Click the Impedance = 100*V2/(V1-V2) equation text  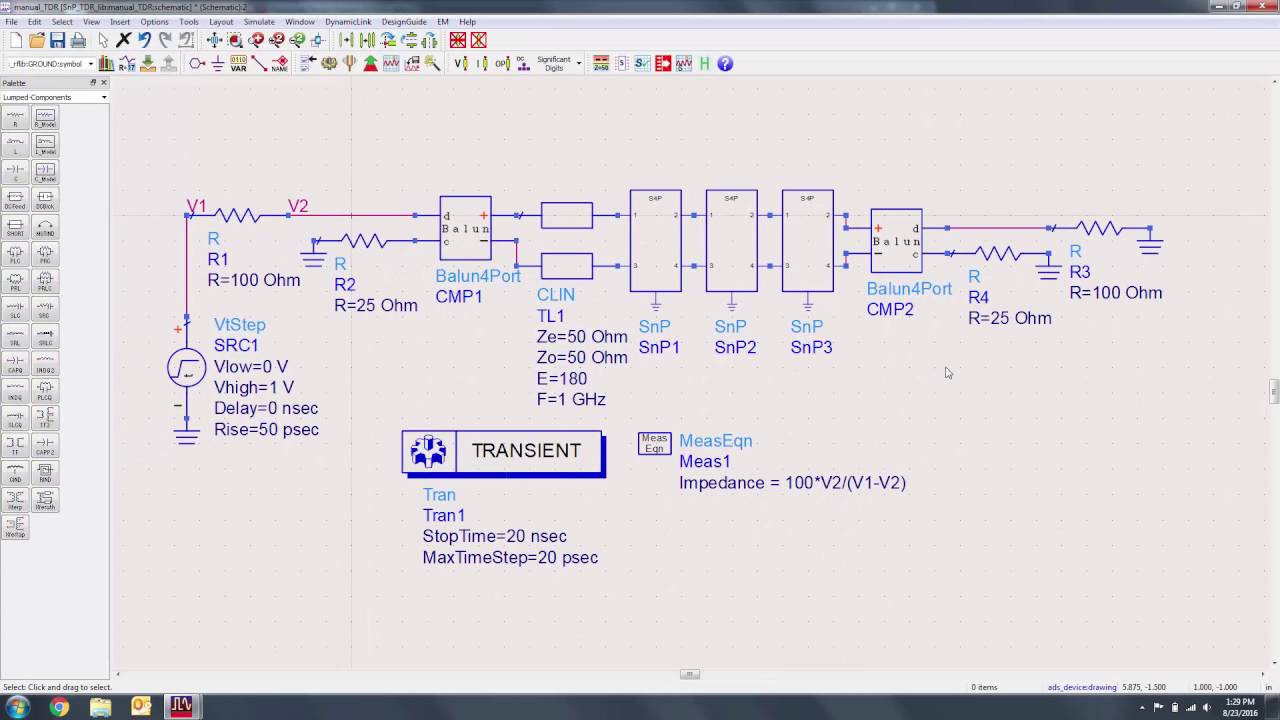pyautogui.click(x=792, y=483)
